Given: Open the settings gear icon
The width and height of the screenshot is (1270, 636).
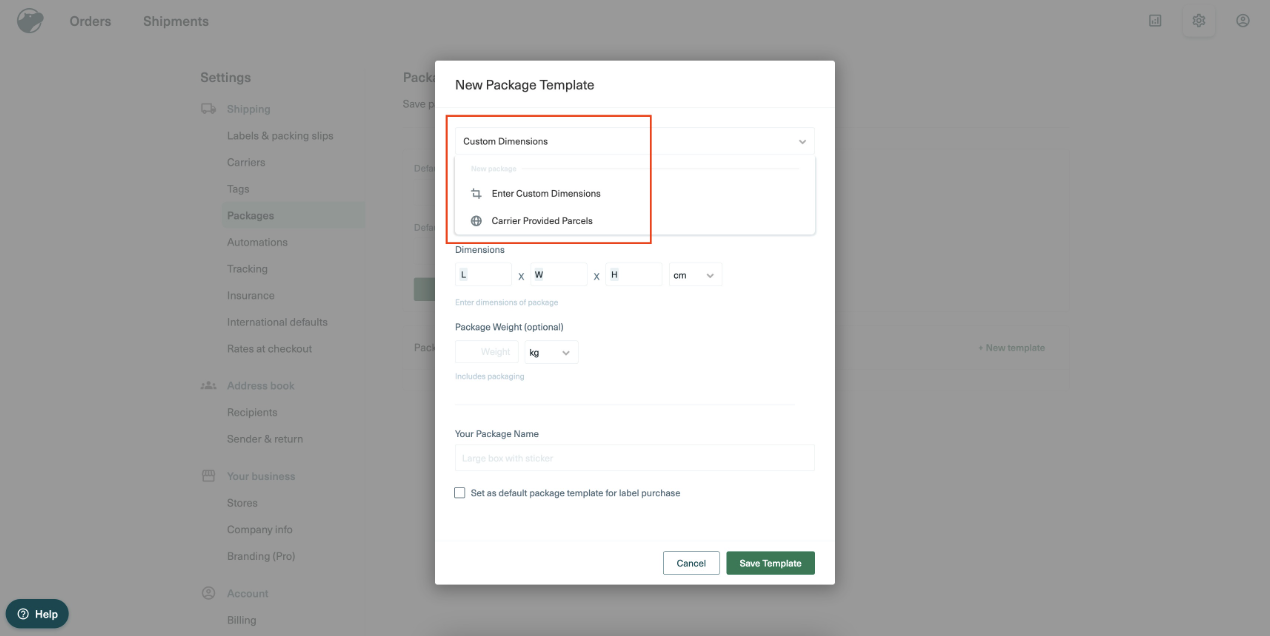Looking at the screenshot, I should pyautogui.click(x=1199, y=20).
